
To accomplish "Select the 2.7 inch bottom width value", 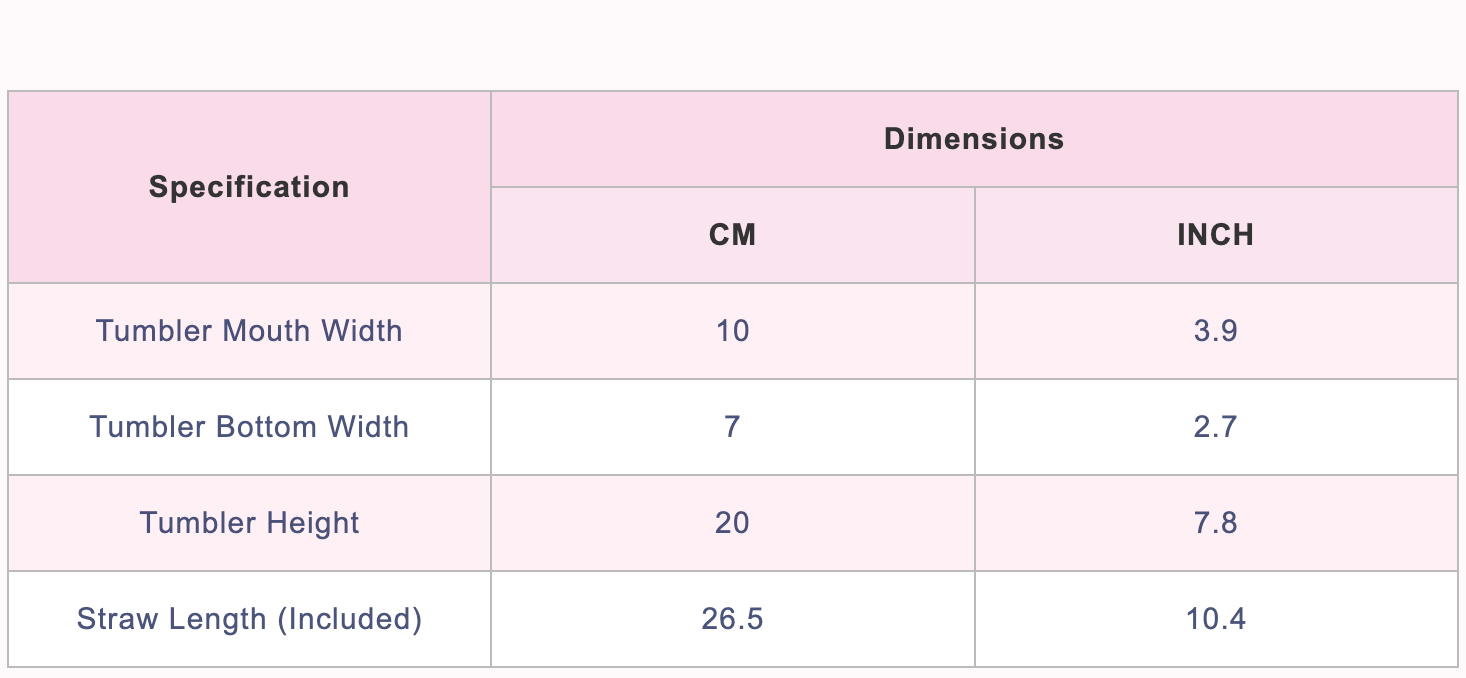I will point(1216,427).
